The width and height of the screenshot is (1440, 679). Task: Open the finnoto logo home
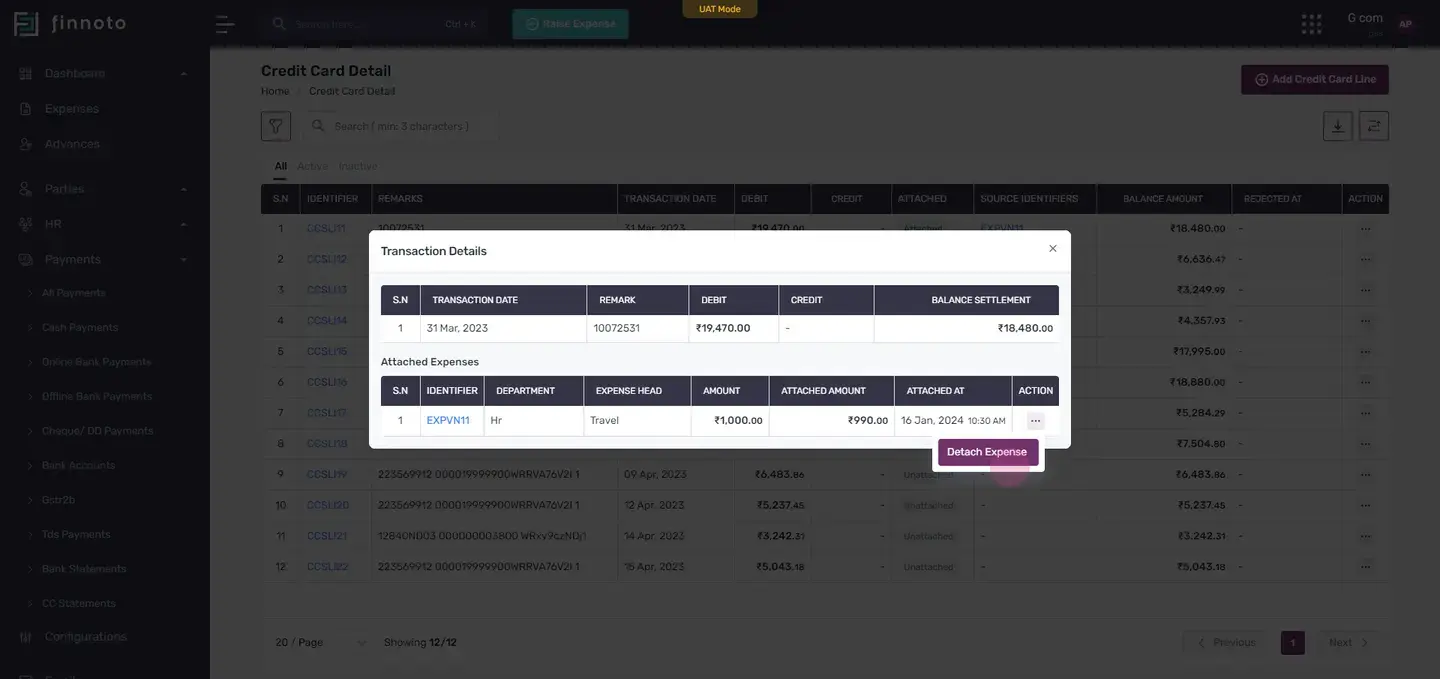(x=70, y=23)
